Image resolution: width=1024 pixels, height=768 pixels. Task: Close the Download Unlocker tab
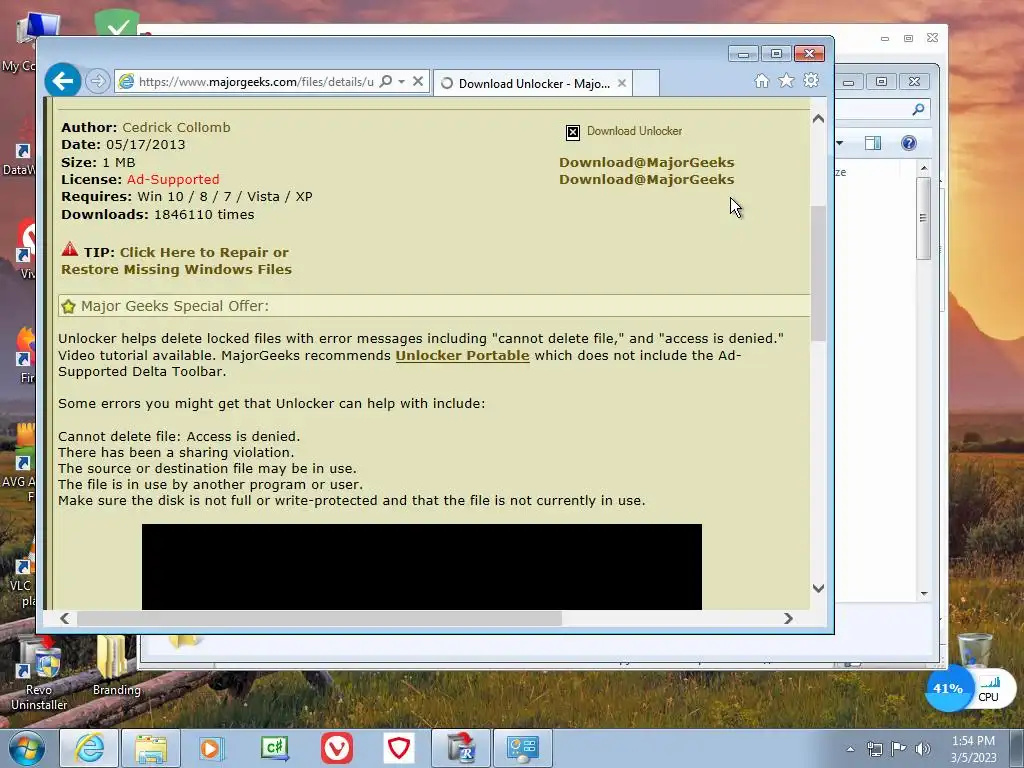(x=622, y=84)
